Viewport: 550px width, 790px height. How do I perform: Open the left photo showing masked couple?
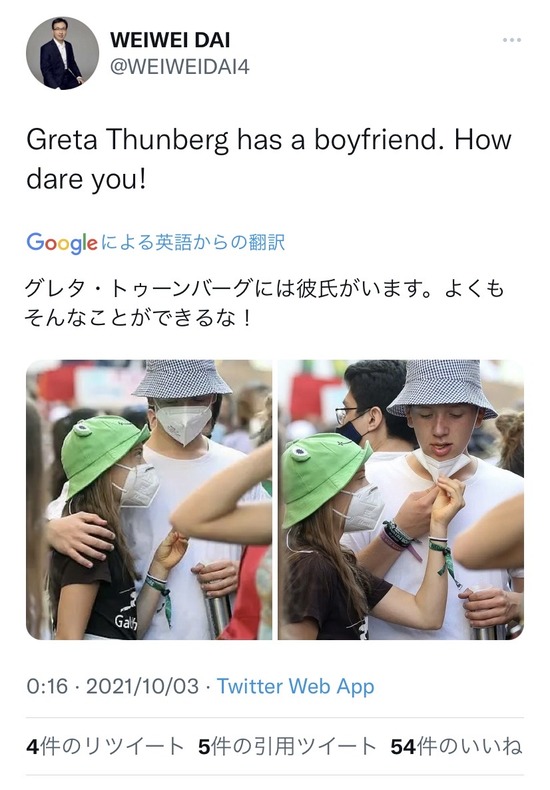(149, 500)
